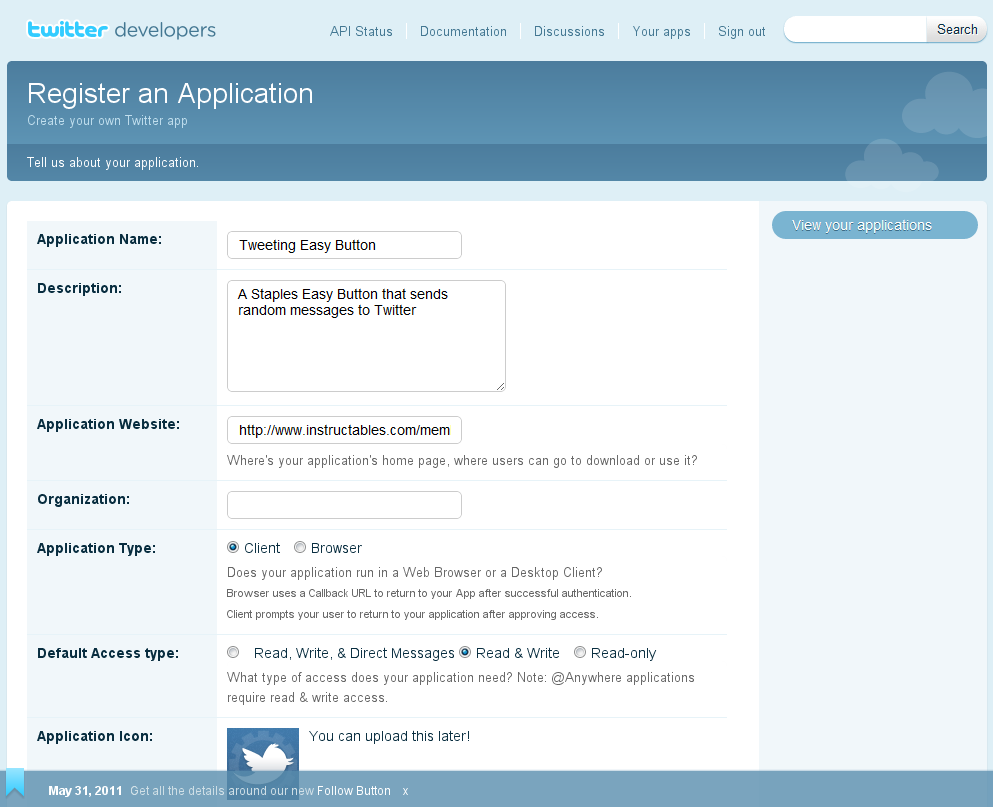Image resolution: width=993 pixels, height=807 pixels.
Task: Choose Read & Write access
Action: (x=465, y=652)
